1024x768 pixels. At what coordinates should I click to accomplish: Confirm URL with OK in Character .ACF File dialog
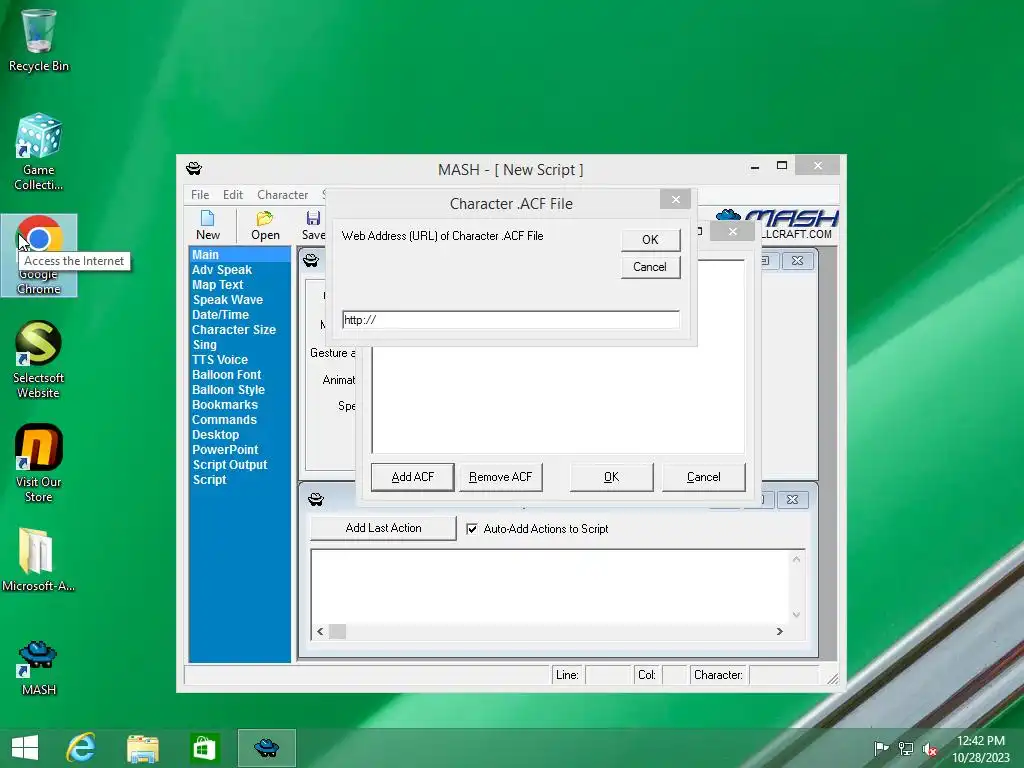coord(650,240)
